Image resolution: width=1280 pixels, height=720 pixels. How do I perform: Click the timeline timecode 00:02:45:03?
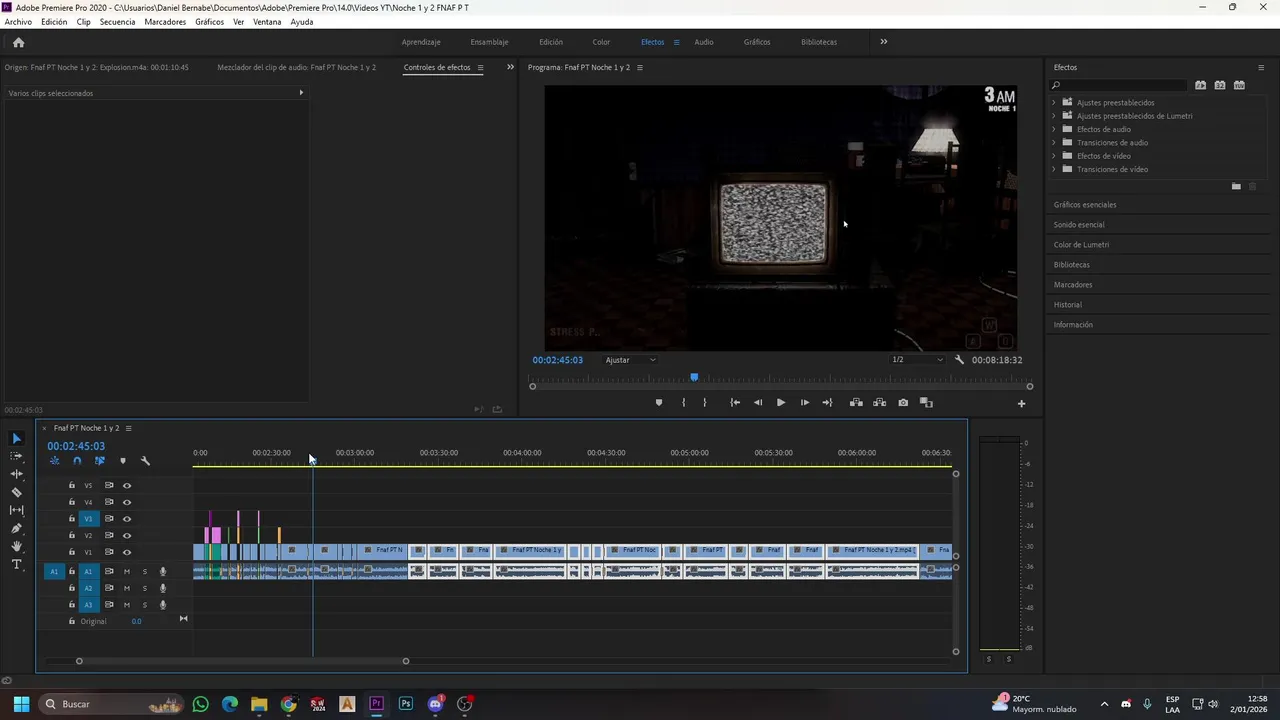76,446
